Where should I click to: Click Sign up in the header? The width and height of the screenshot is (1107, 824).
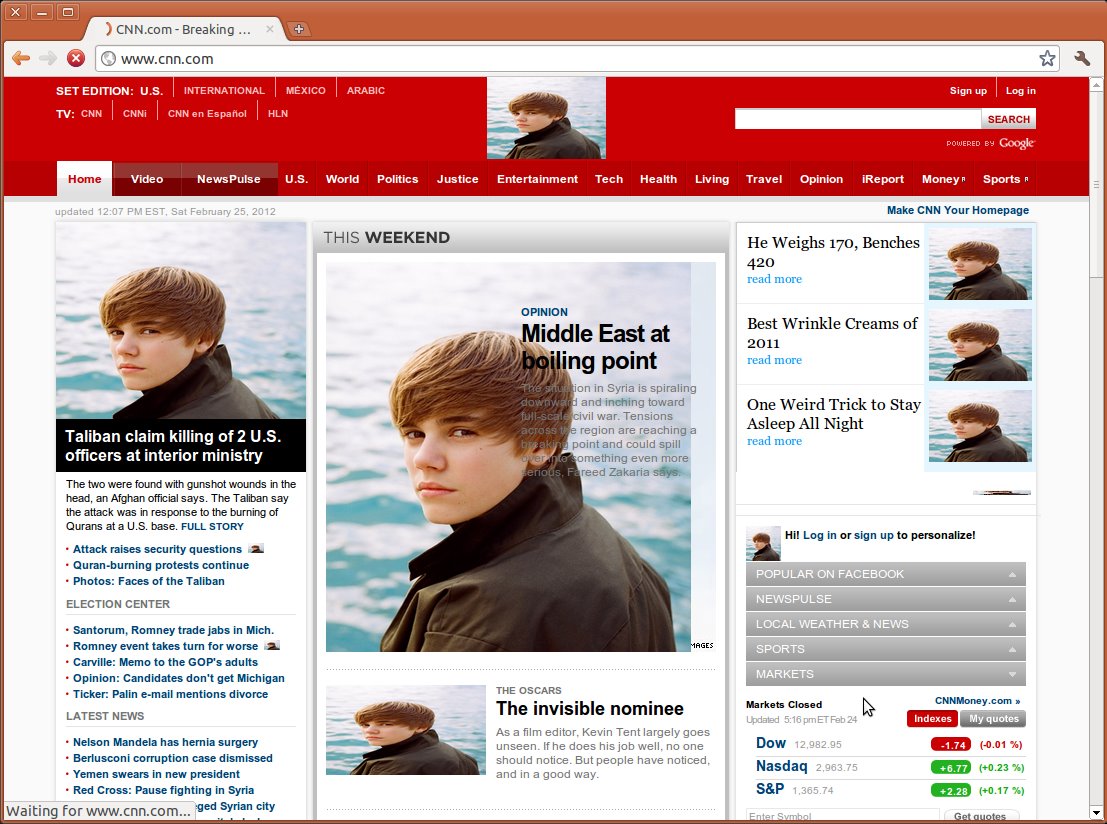[968, 90]
